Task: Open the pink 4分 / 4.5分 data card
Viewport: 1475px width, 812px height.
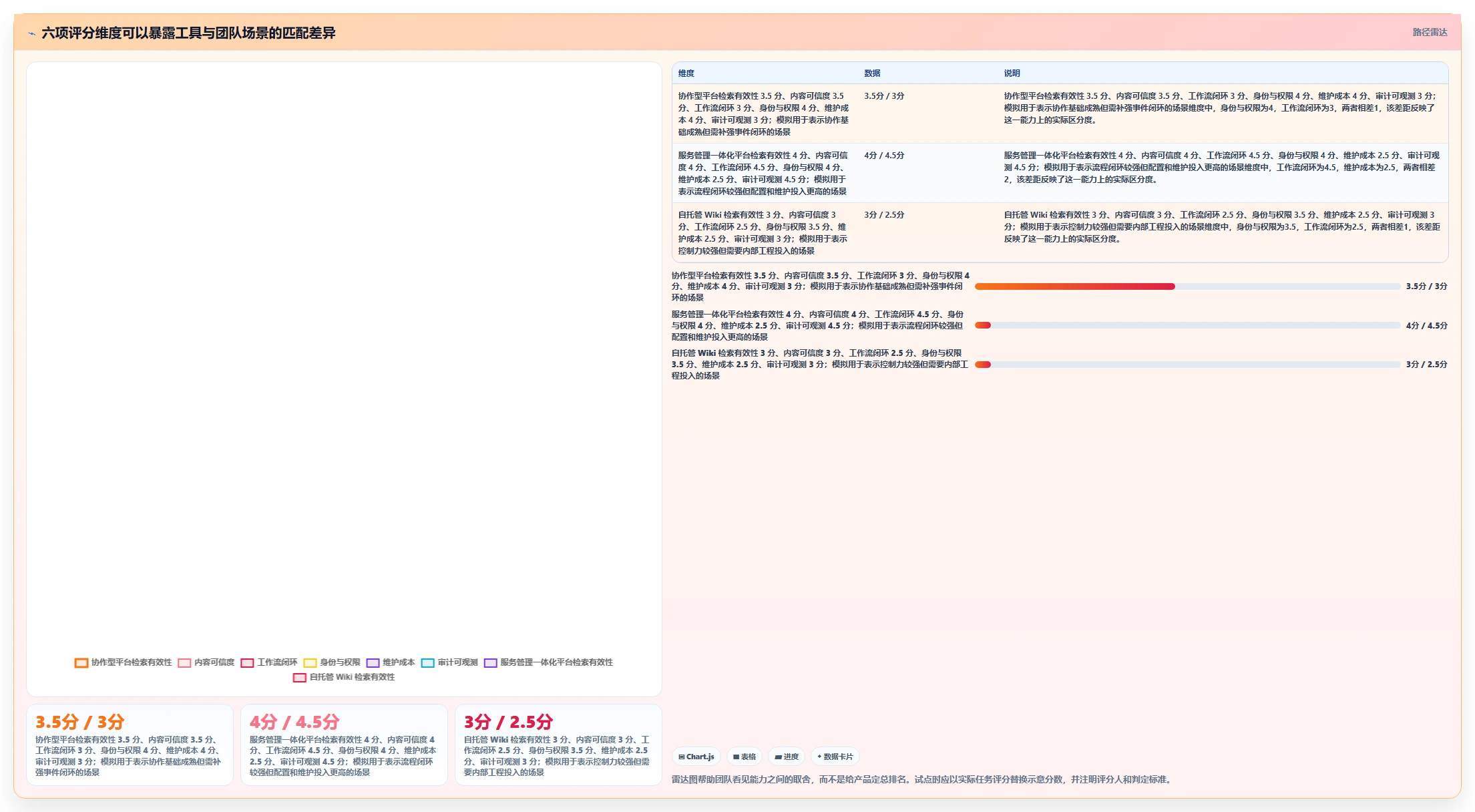Action: point(344,745)
